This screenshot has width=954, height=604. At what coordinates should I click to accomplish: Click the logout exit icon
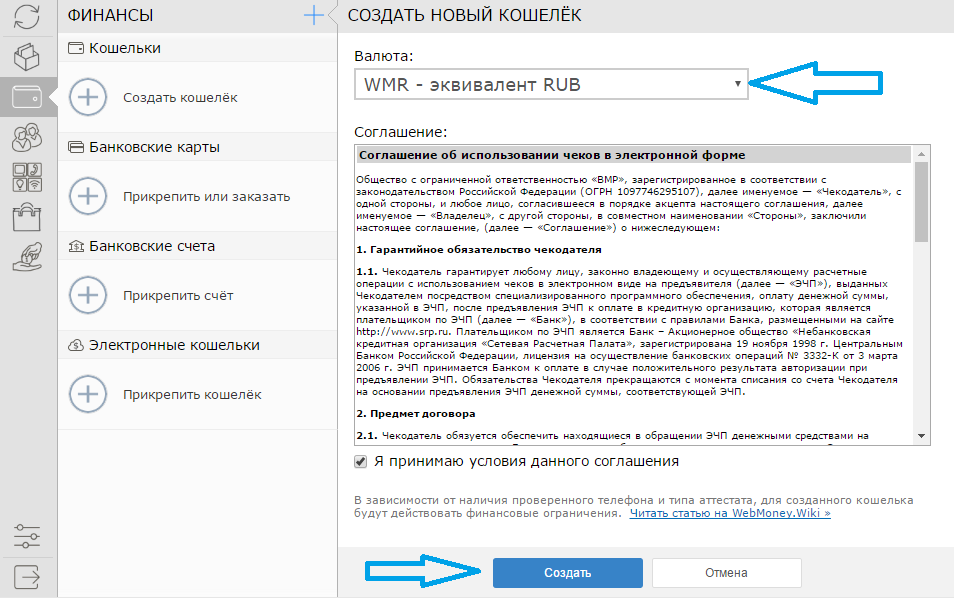click(27, 577)
